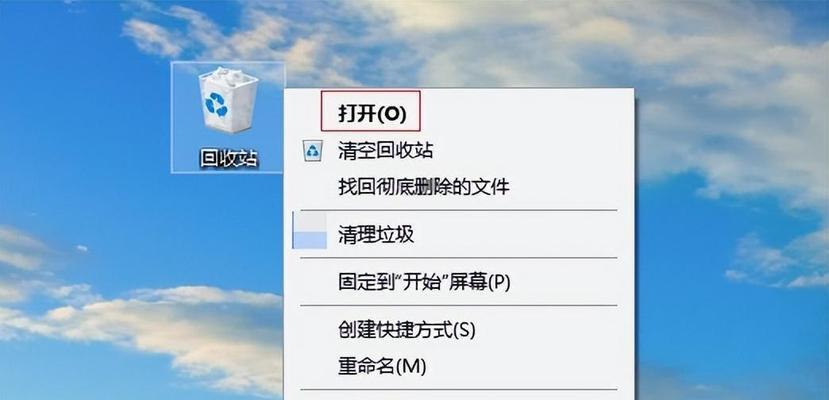Select 清空回收站 menu entry
The image size is (829, 400).
(385, 151)
